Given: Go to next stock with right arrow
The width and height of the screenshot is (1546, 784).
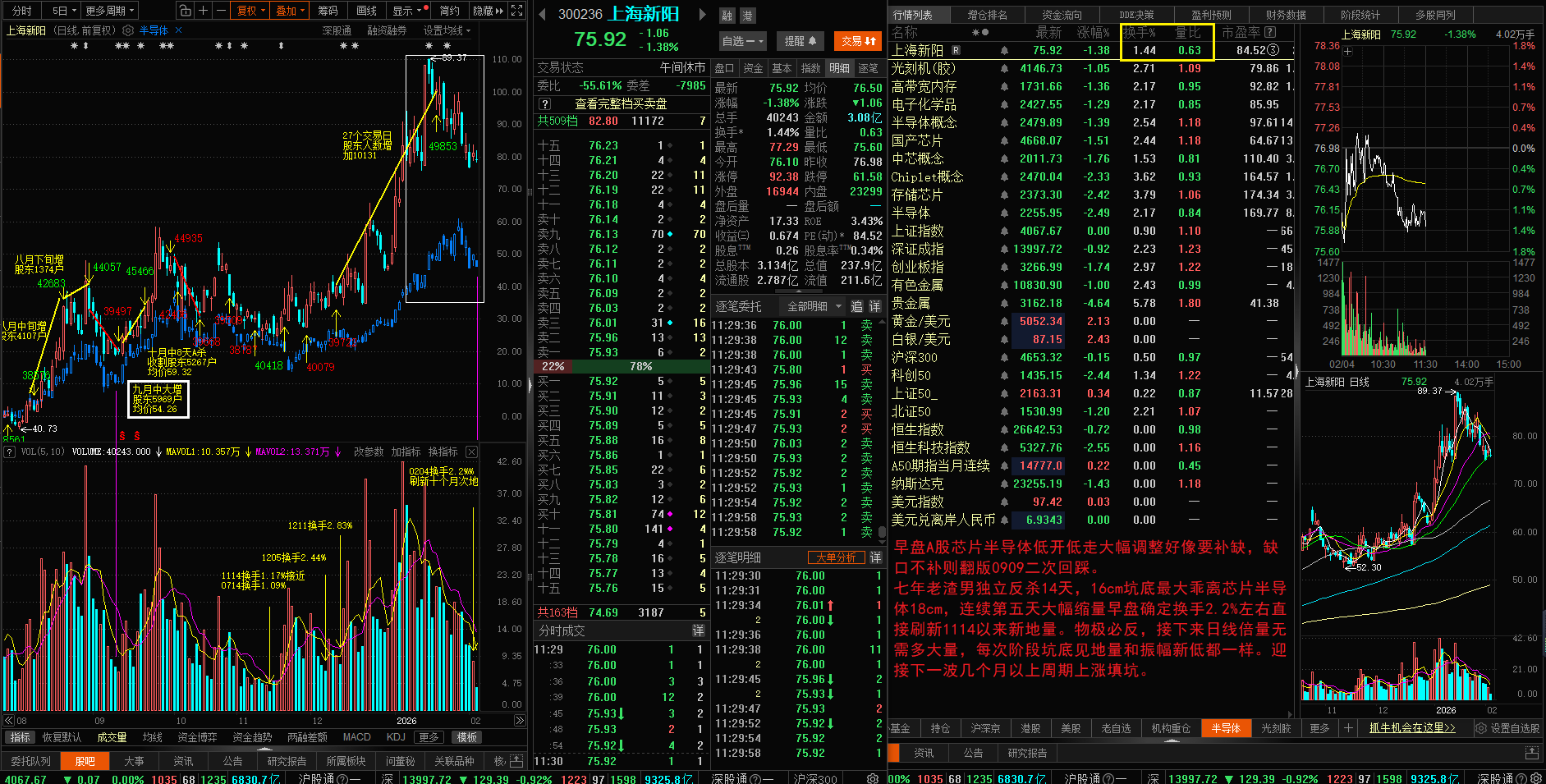Looking at the screenshot, I should [x=703, y=14].
